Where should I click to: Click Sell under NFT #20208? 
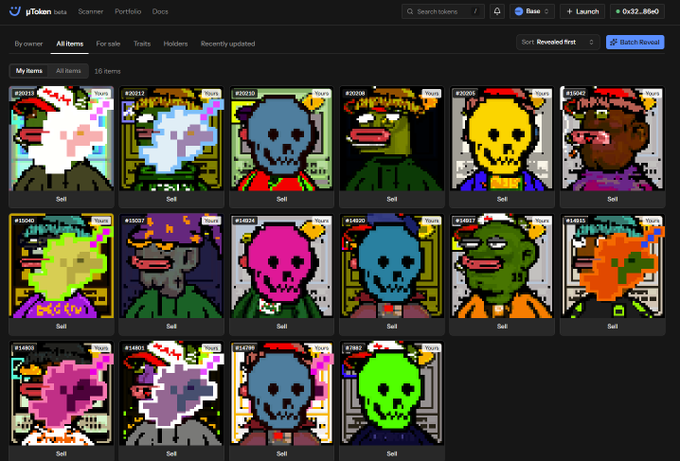(392, 199)
